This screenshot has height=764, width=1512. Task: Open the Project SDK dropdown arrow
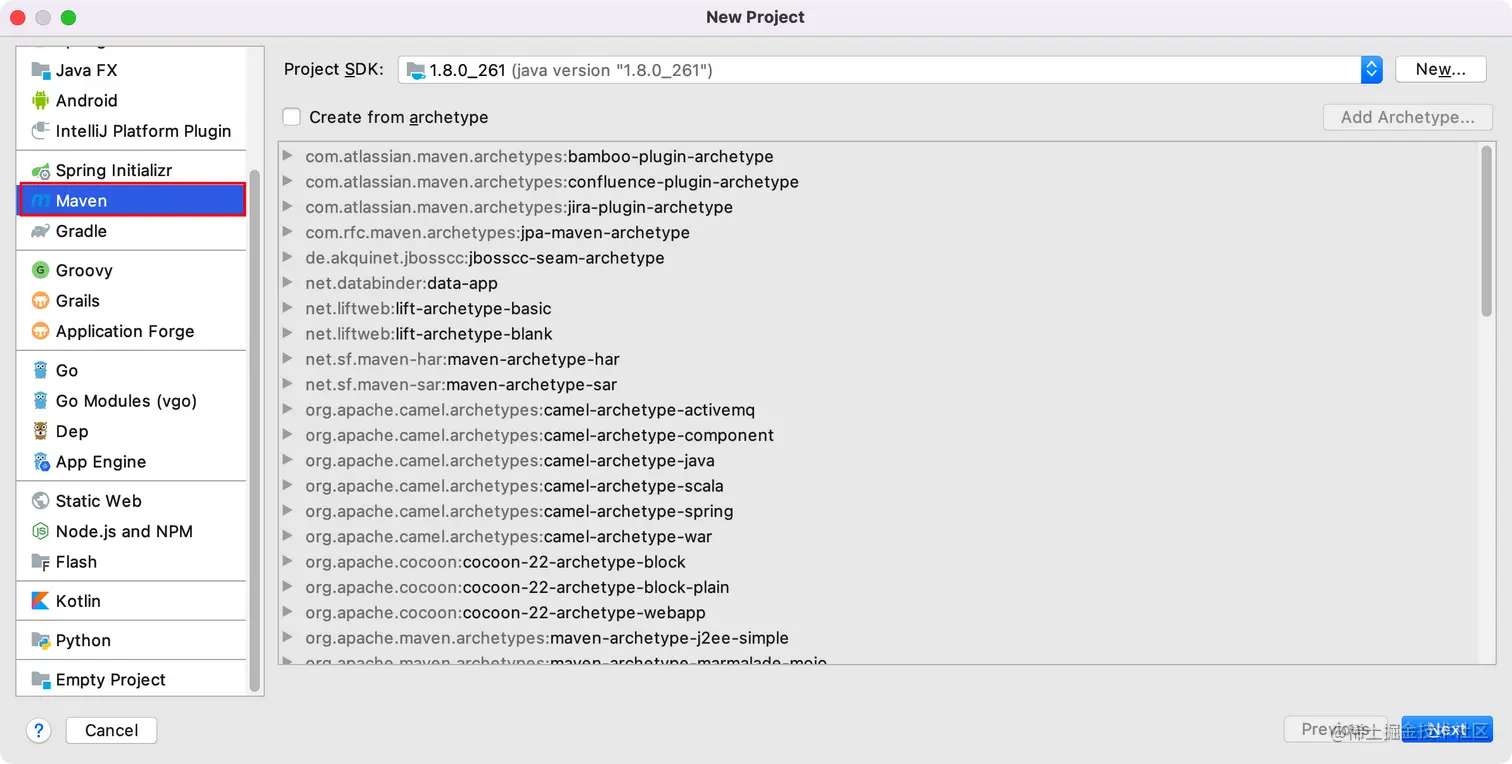pyautogui.click(x=1371, y=69)
